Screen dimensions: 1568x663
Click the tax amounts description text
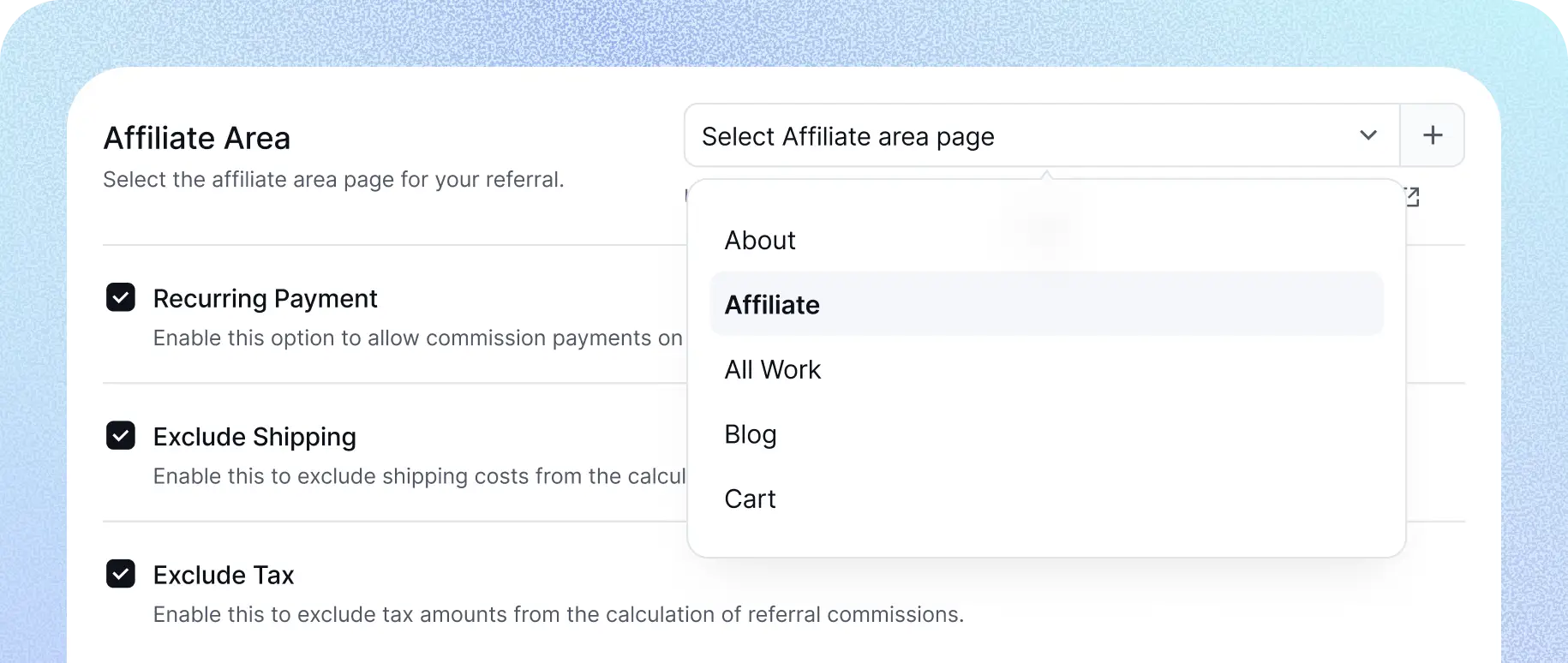click(558, 614)
